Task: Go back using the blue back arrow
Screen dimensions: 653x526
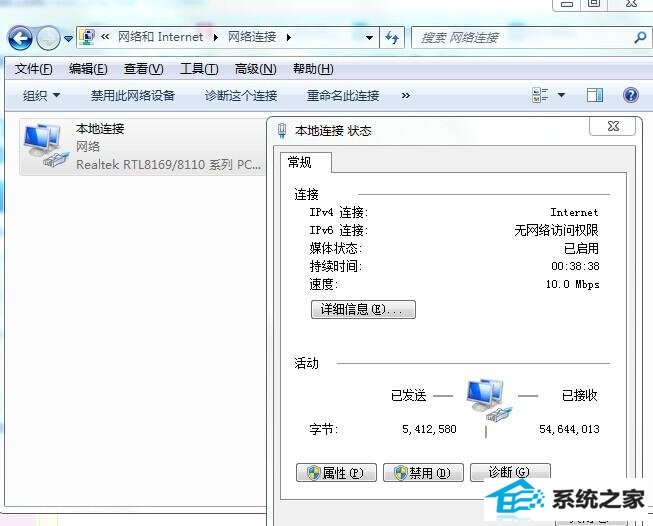Action: tap(20, 38)
